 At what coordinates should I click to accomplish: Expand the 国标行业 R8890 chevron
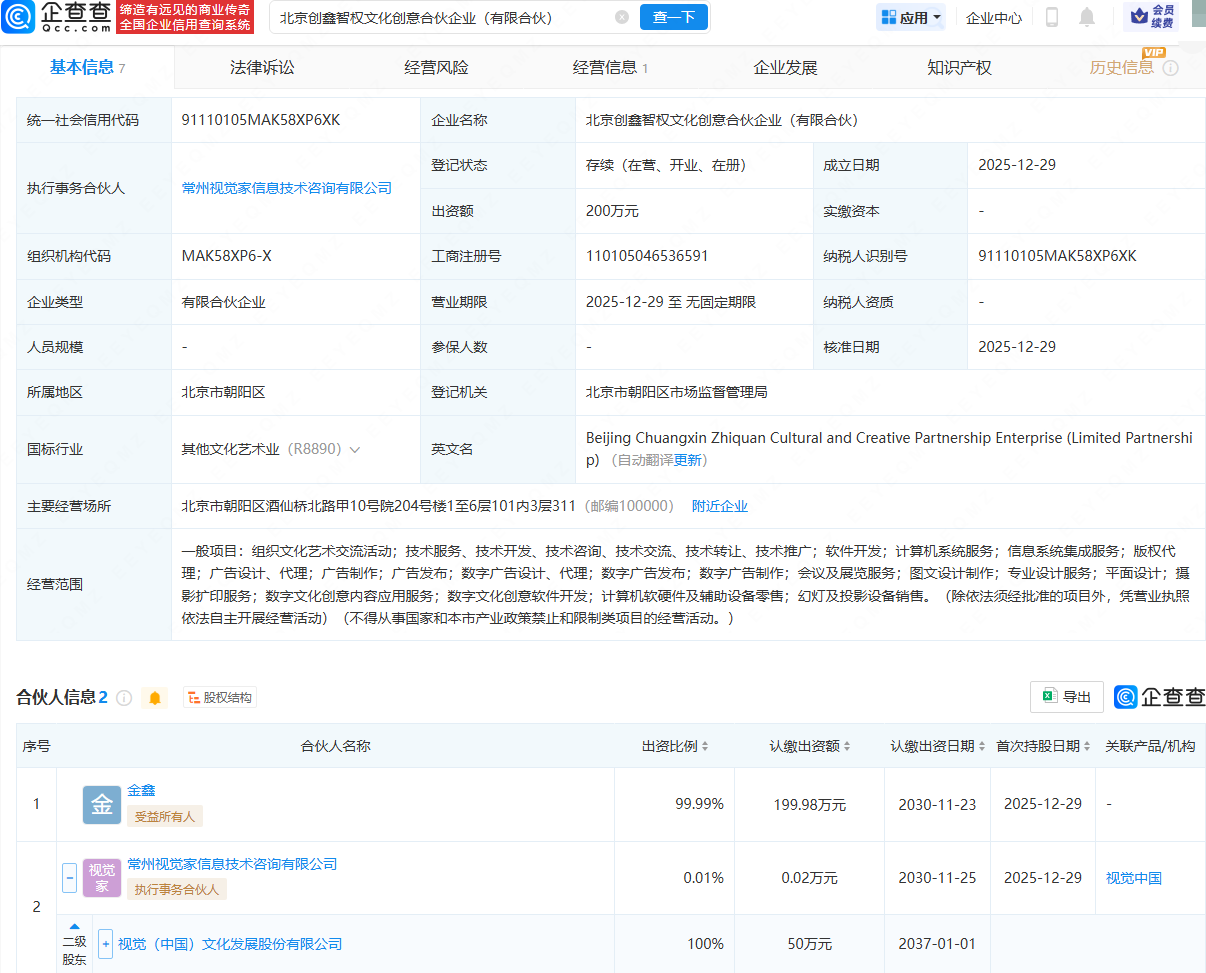[354, 449]
